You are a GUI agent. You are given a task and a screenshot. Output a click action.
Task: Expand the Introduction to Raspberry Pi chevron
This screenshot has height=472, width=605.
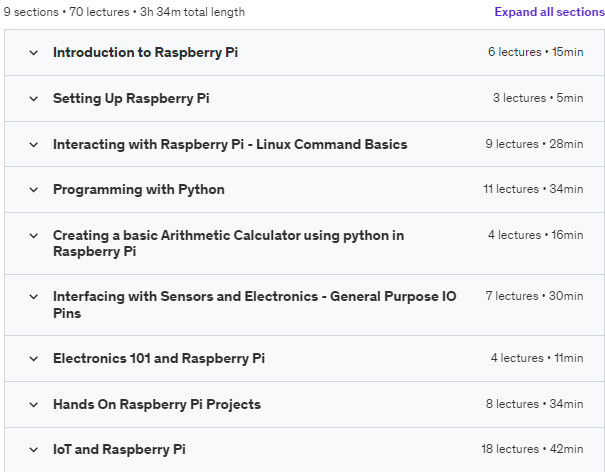(34, 52)
